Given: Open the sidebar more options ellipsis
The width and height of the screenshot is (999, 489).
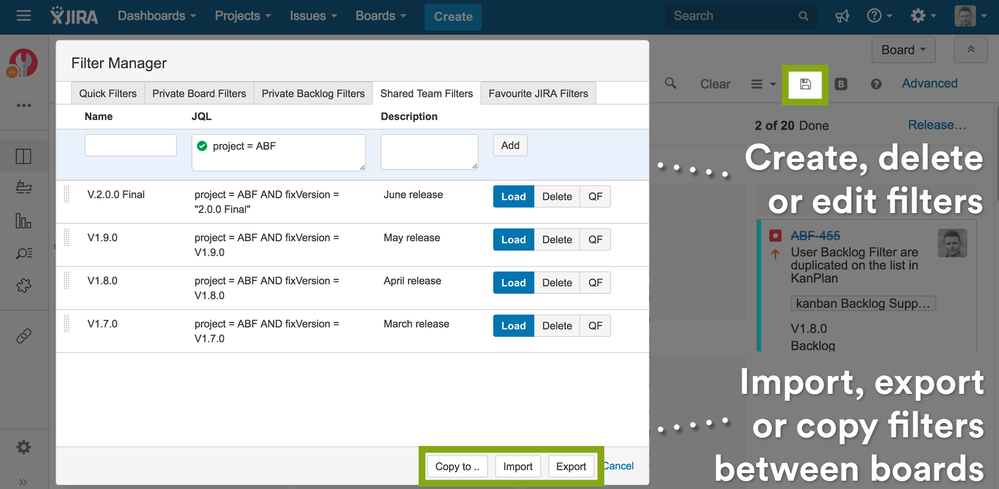Looking at the screenshot, I should 24,106.
